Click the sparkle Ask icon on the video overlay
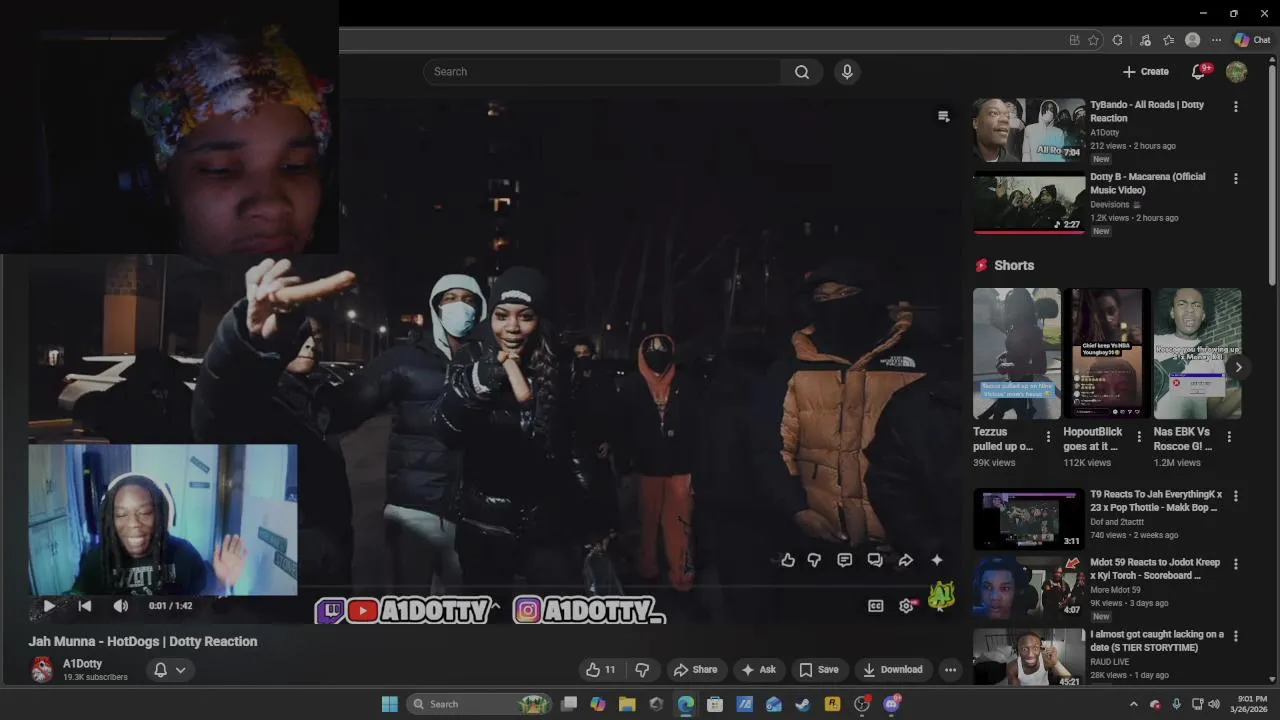 937,560
